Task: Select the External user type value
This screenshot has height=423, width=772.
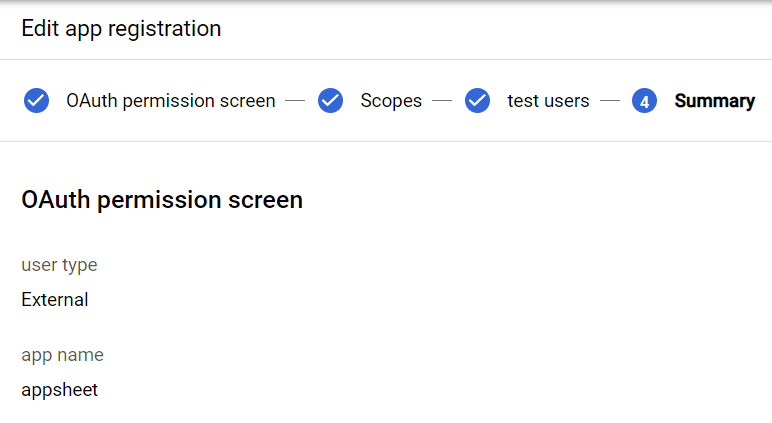Action: point(55,299)
